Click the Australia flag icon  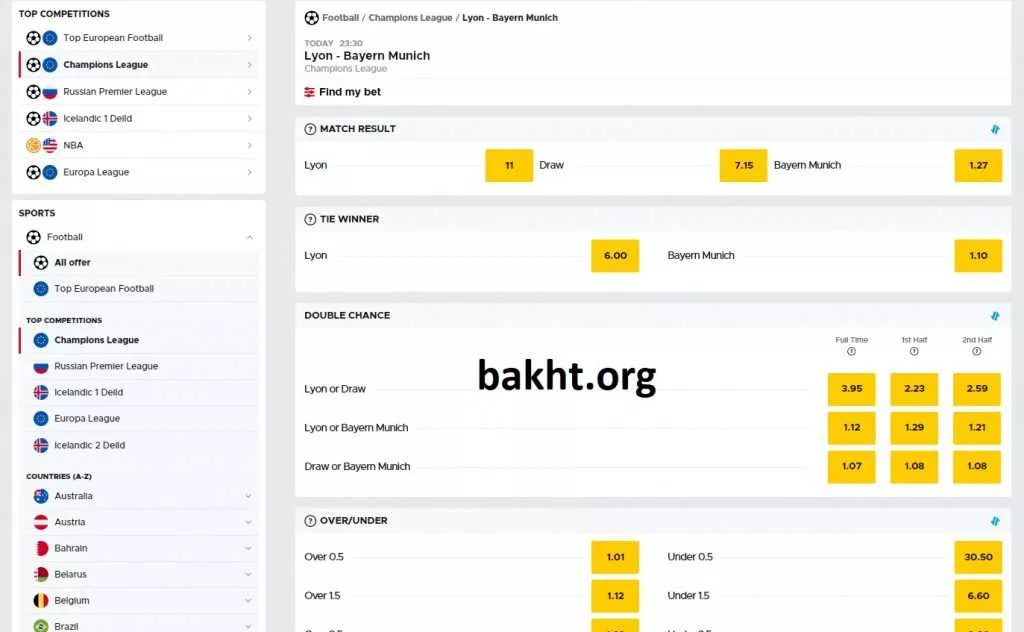(41, 496)
